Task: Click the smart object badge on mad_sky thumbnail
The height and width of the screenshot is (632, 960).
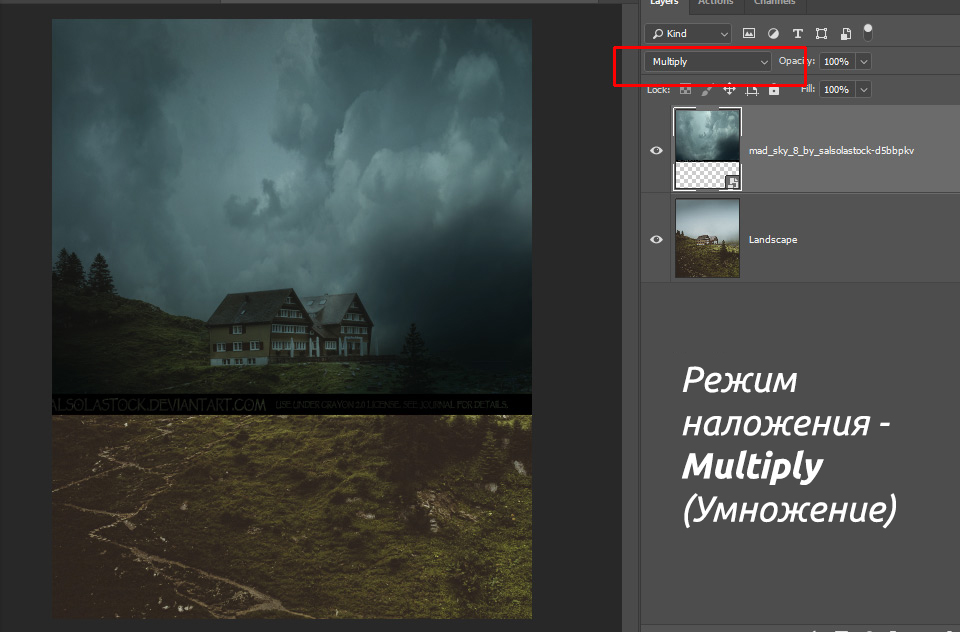Action: click(x=733, y=182)
